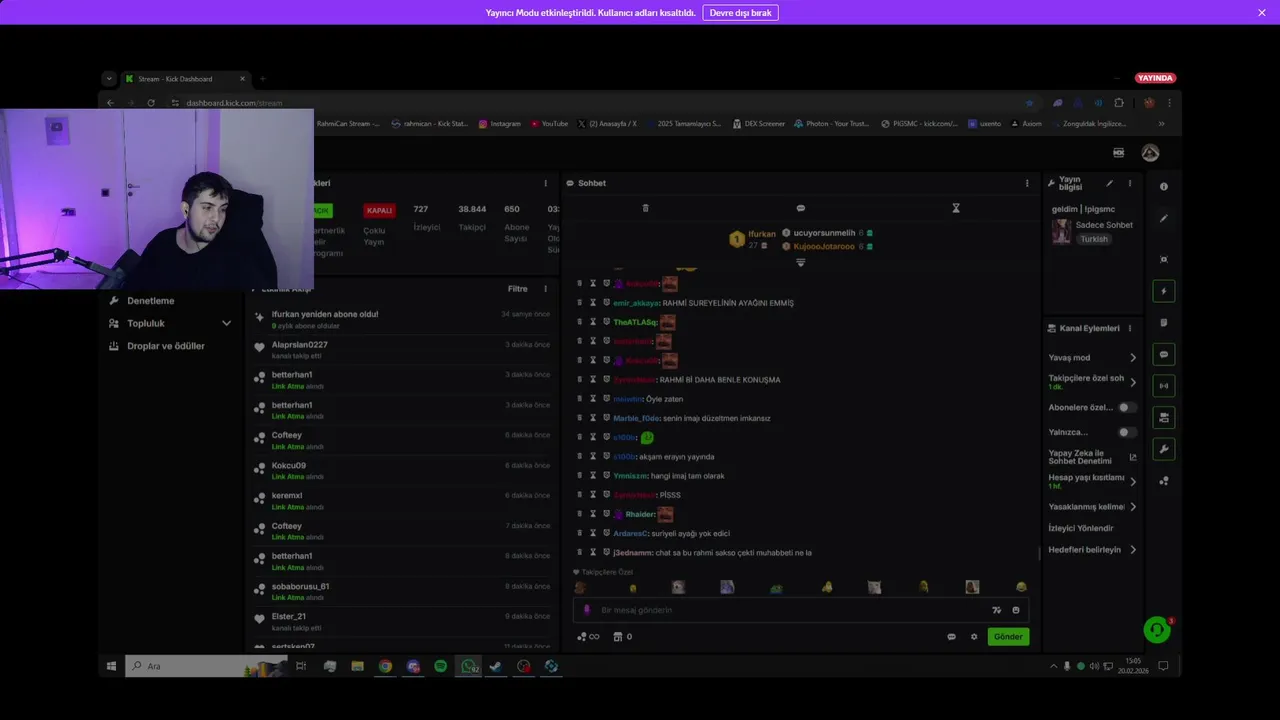Open the Kanal Eylemleri three-dot menu

(x=1130, y=328)
